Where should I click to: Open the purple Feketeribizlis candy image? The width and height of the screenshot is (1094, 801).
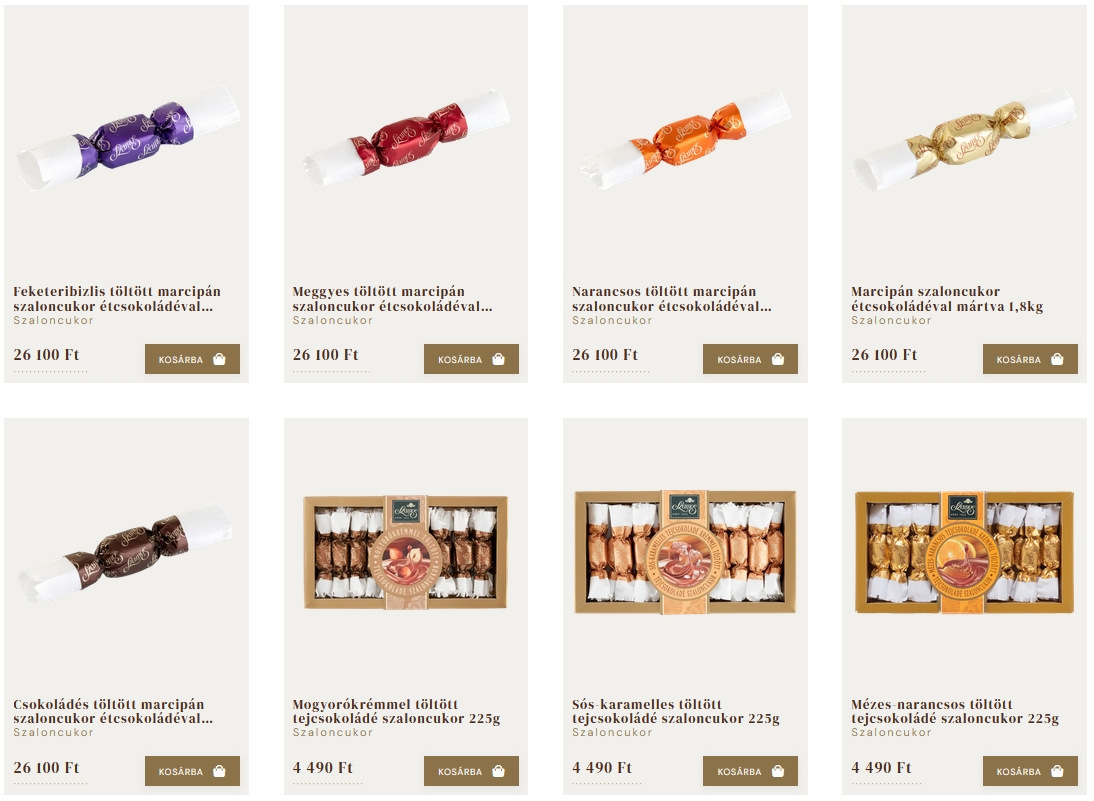128,137
